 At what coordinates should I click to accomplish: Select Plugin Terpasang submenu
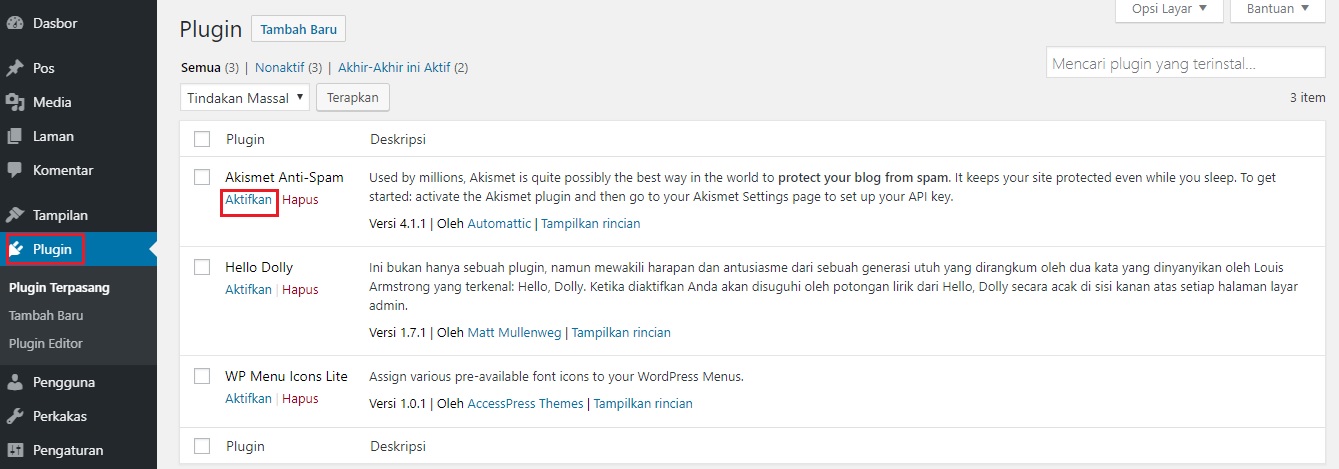[59, 287]
